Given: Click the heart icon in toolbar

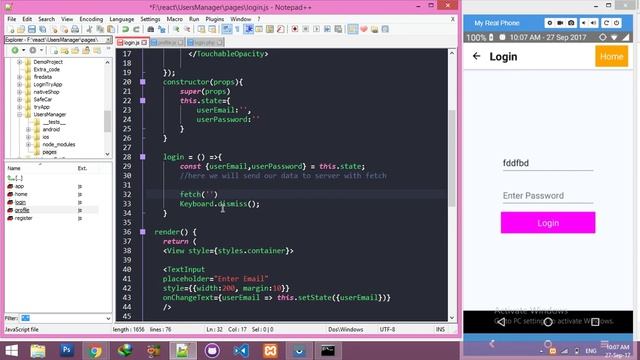Looking at the screenshot, I should pos(364,29).
